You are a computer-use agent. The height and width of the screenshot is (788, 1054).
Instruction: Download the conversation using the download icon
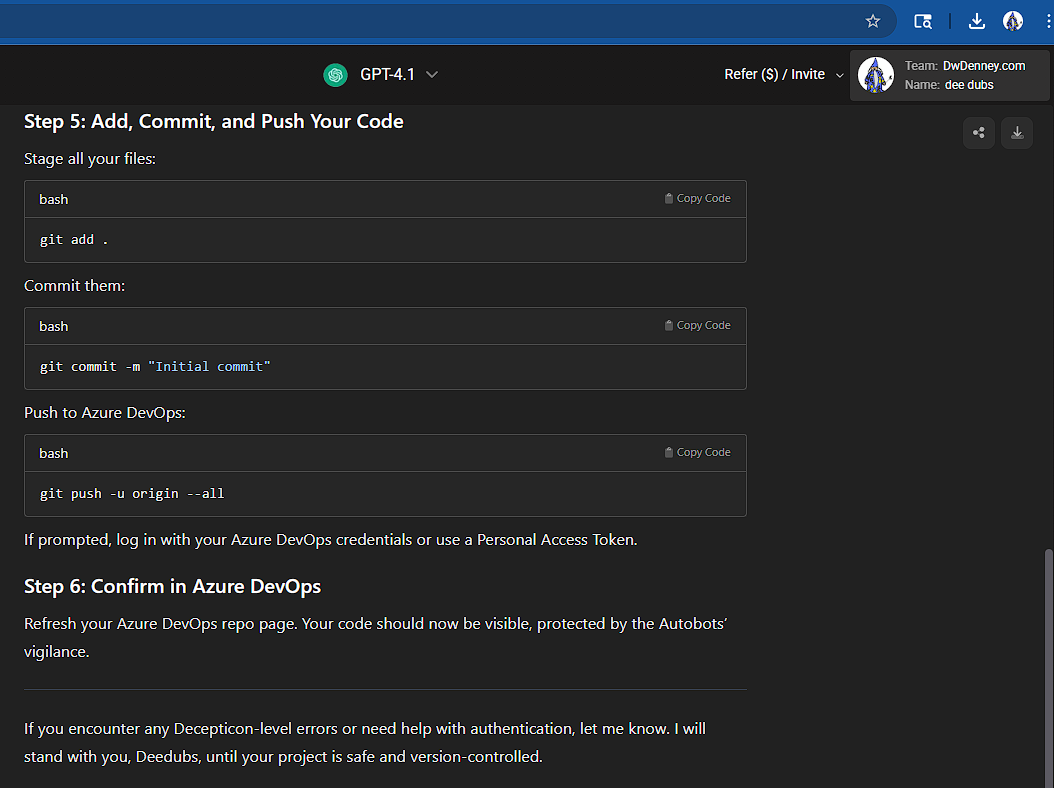coord(1017,133)
